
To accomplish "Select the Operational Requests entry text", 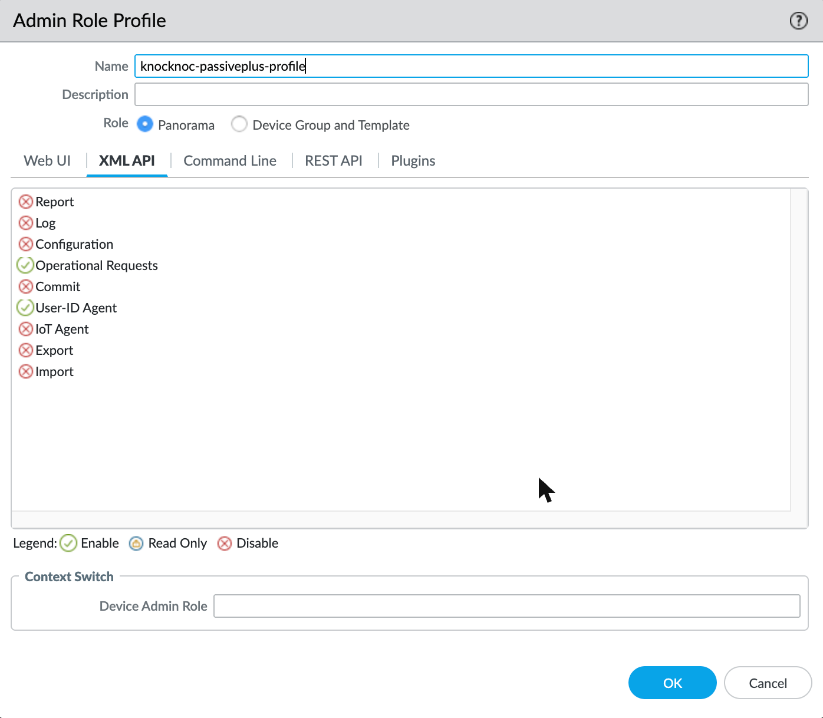I will 97,266.
